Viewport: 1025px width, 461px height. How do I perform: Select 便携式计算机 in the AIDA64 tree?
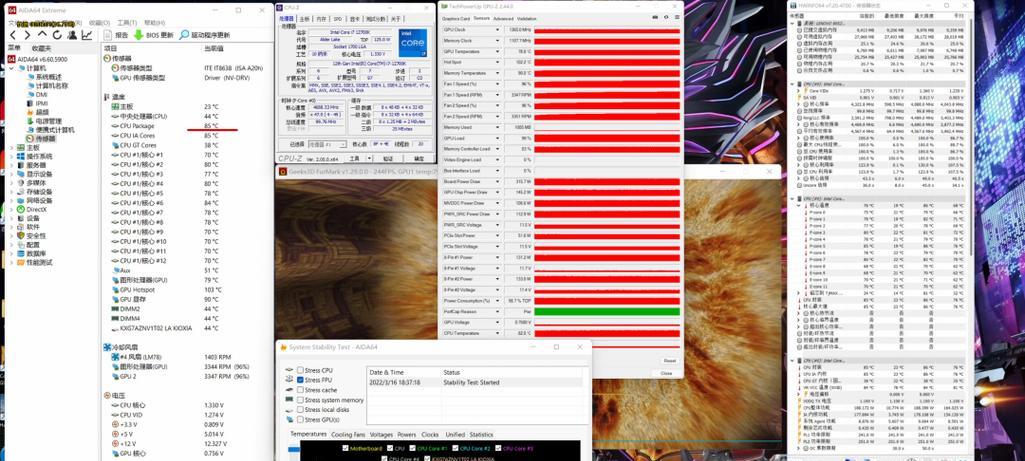click(x=50, y=129)
